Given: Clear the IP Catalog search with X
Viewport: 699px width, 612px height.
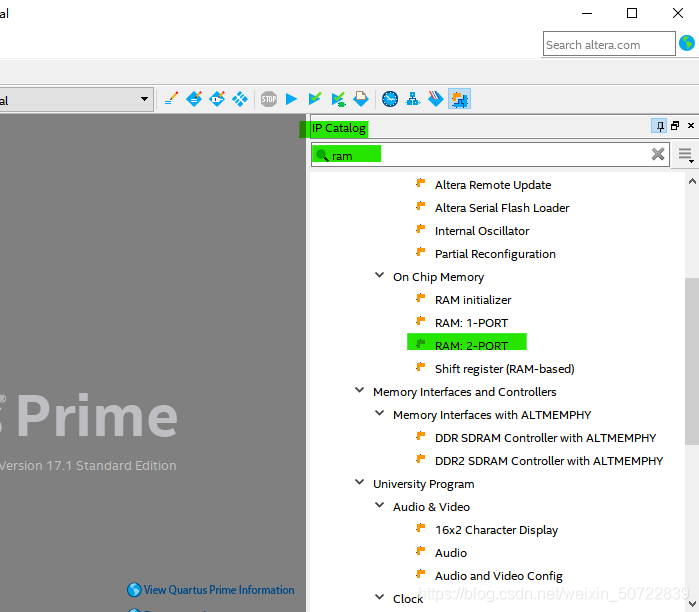Looking at the screenshot, I should [x=658, y=154].
